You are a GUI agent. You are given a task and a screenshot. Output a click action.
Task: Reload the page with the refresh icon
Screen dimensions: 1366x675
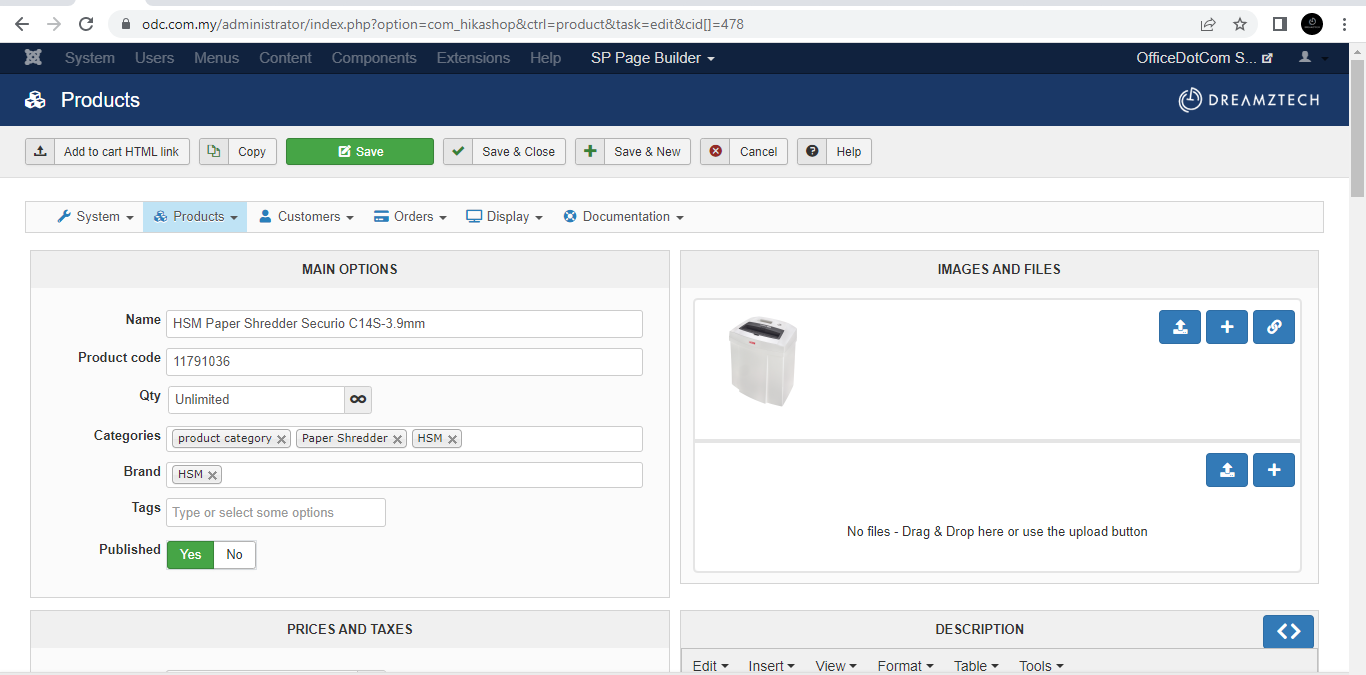86,24
